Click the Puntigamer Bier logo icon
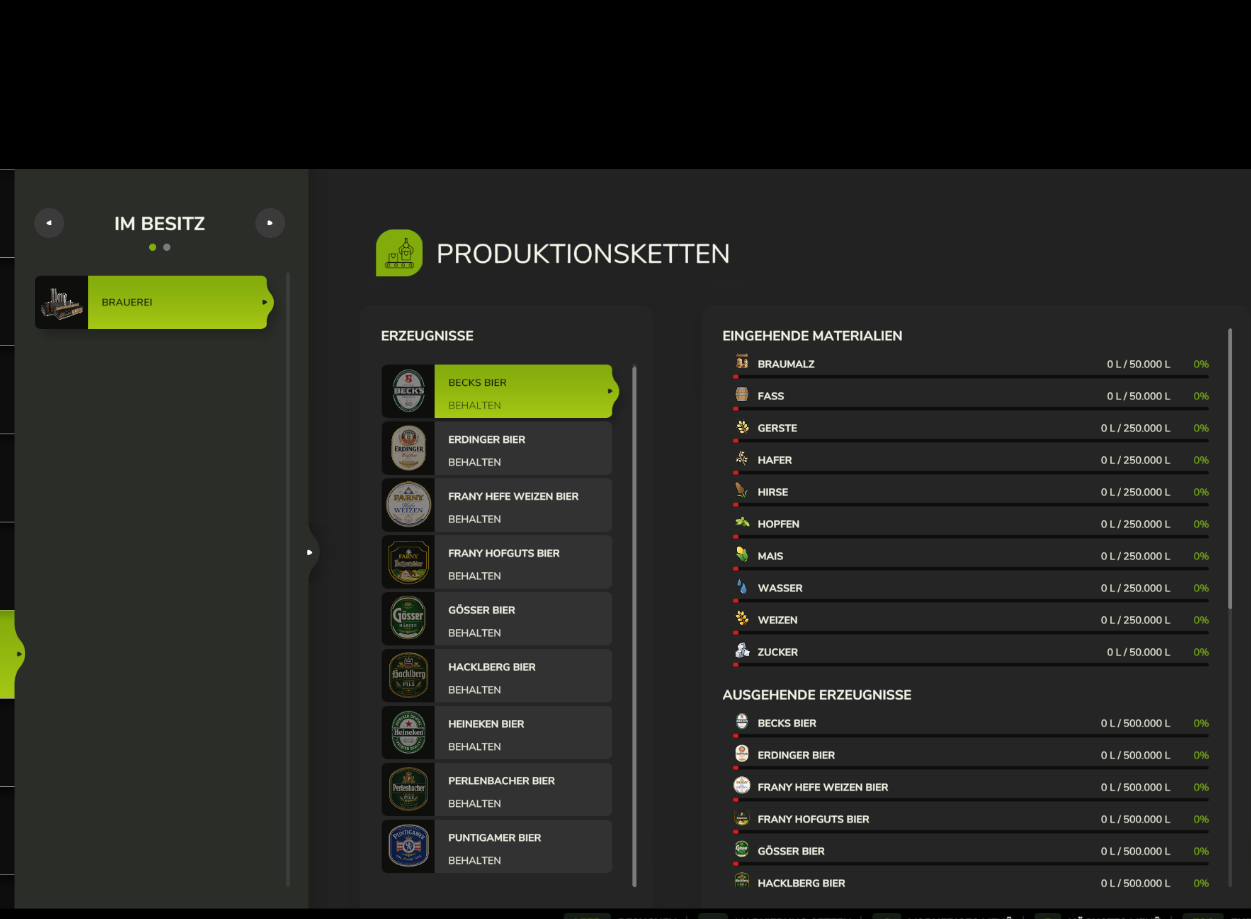 pos(408,847)
